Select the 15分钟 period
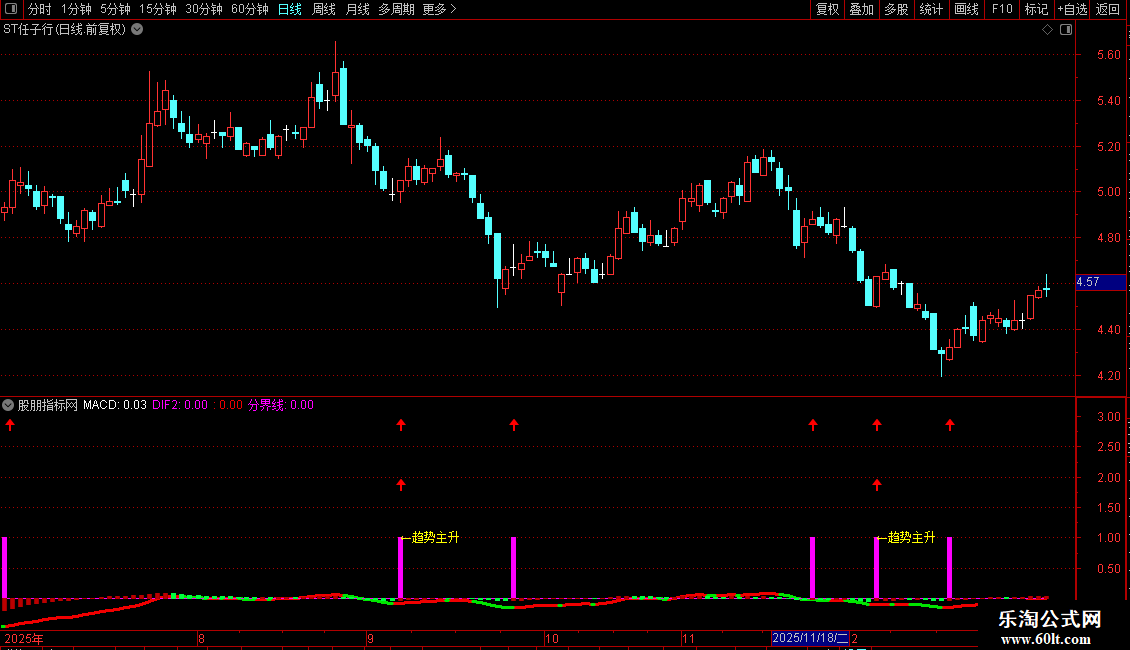The image size is (1130, 650). 158,9
